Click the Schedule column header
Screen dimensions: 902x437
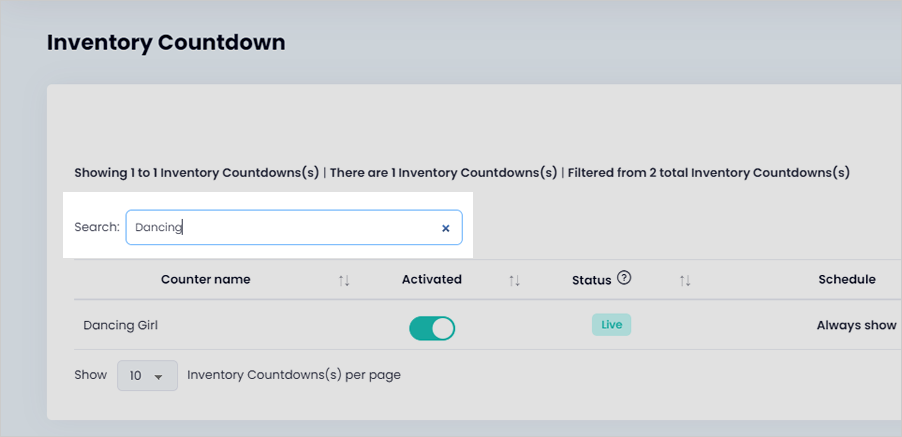pos(847,279)
